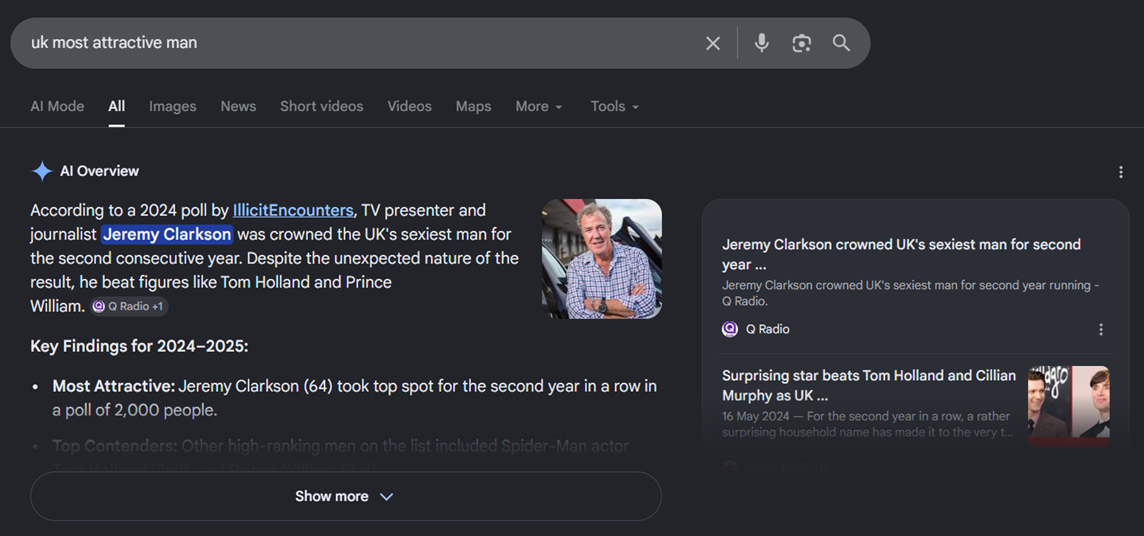Follow the IllicitEncounters link
1144x536 pixels.
tap(293, 211)
